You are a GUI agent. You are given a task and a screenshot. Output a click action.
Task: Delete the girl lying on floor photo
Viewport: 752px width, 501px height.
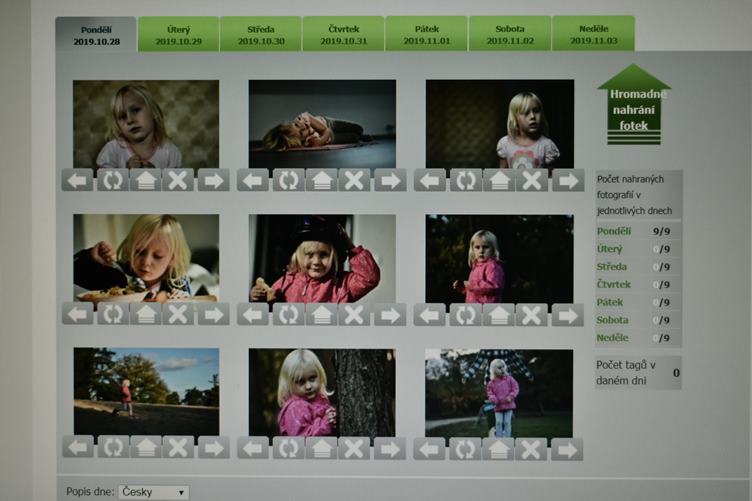354,181
